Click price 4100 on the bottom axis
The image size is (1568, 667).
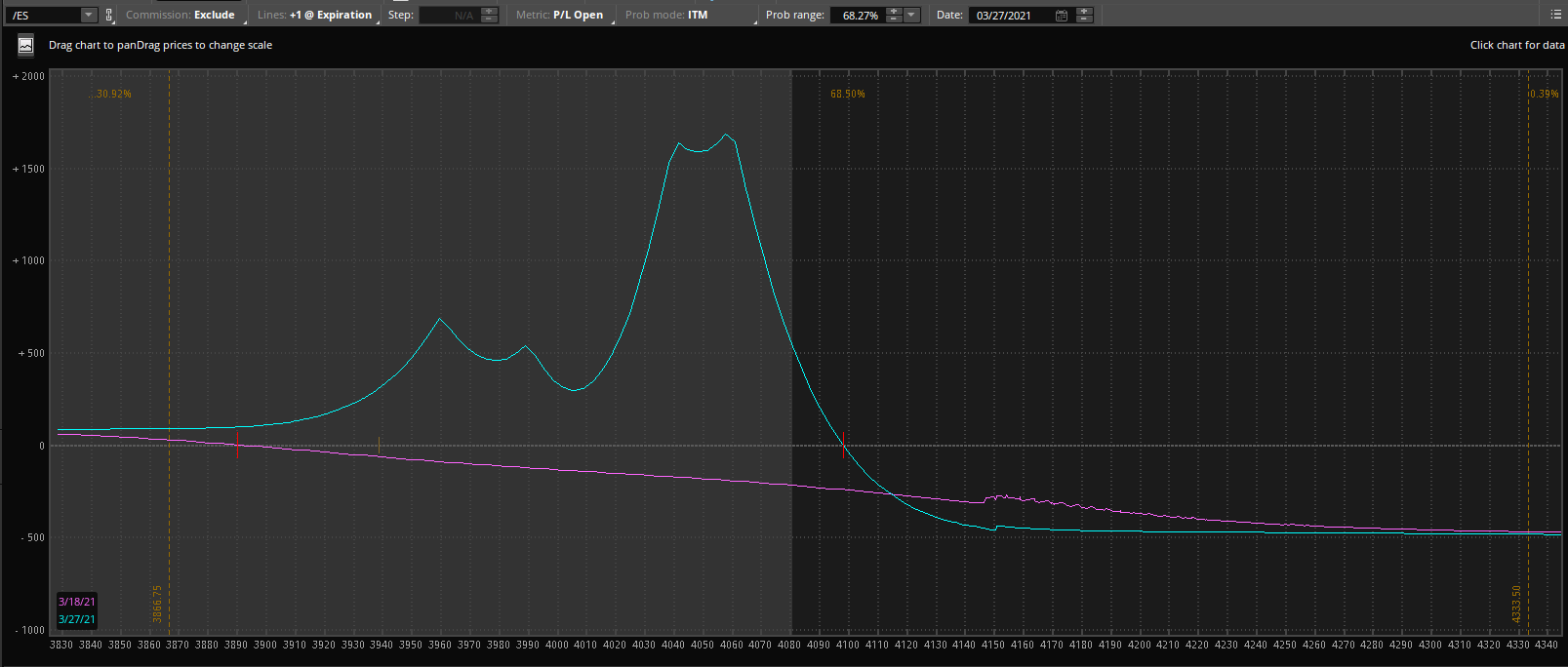click(847, 645)
